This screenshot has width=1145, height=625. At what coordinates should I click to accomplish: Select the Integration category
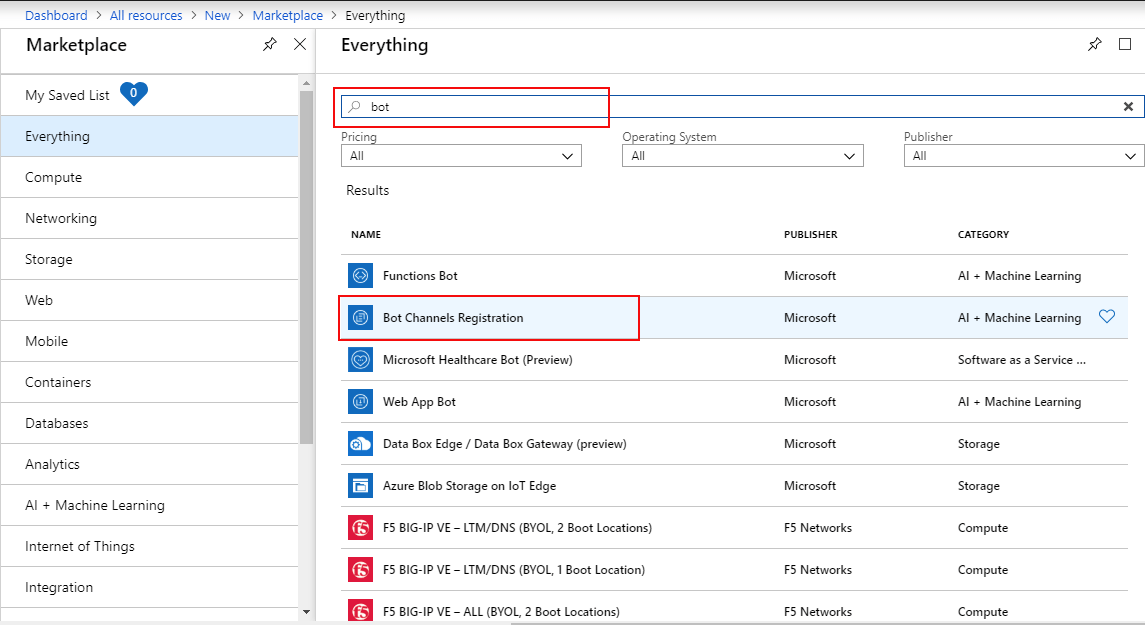[x=150, y=587]
